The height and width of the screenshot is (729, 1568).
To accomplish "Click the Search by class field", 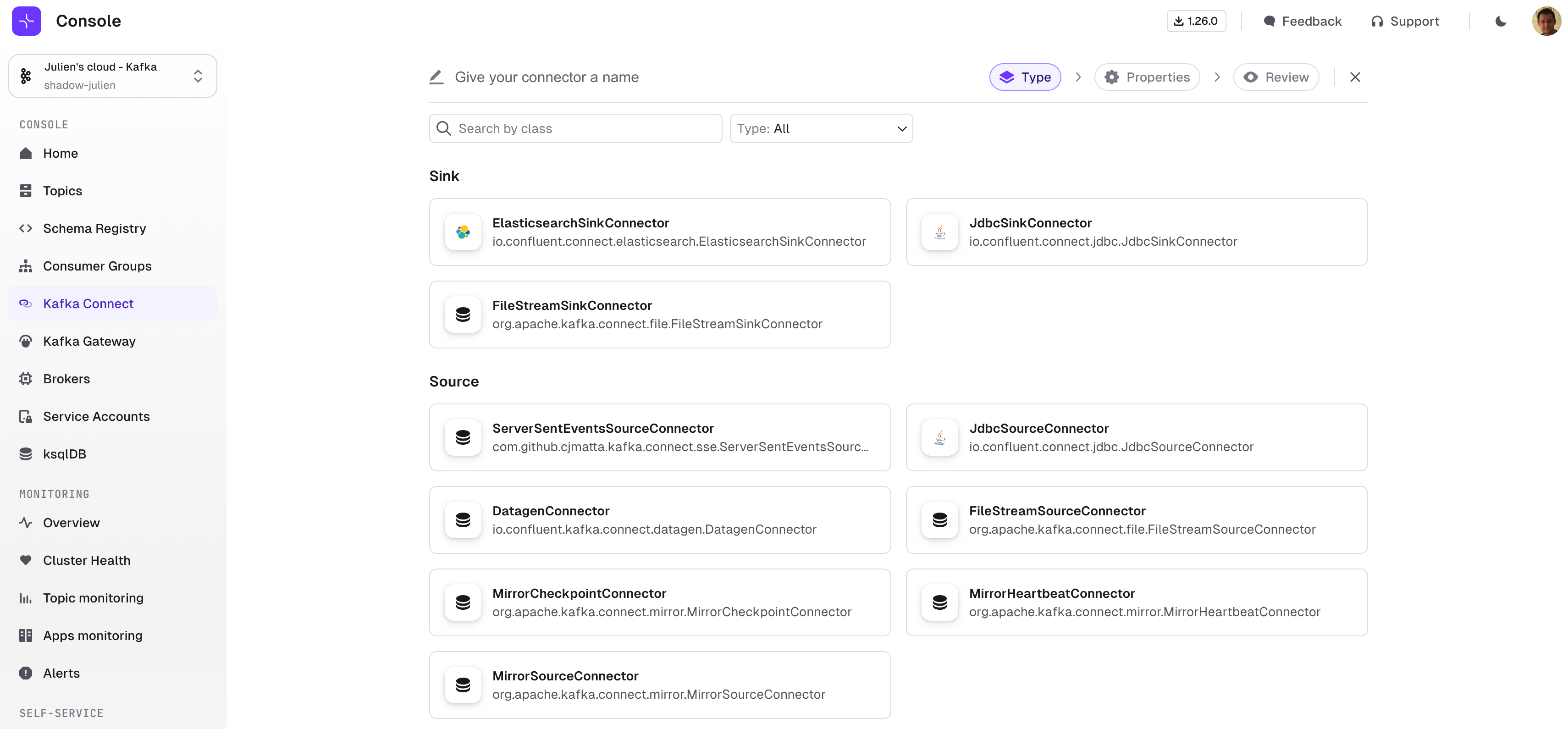I will pyautogui.click(x=575, y=128).
